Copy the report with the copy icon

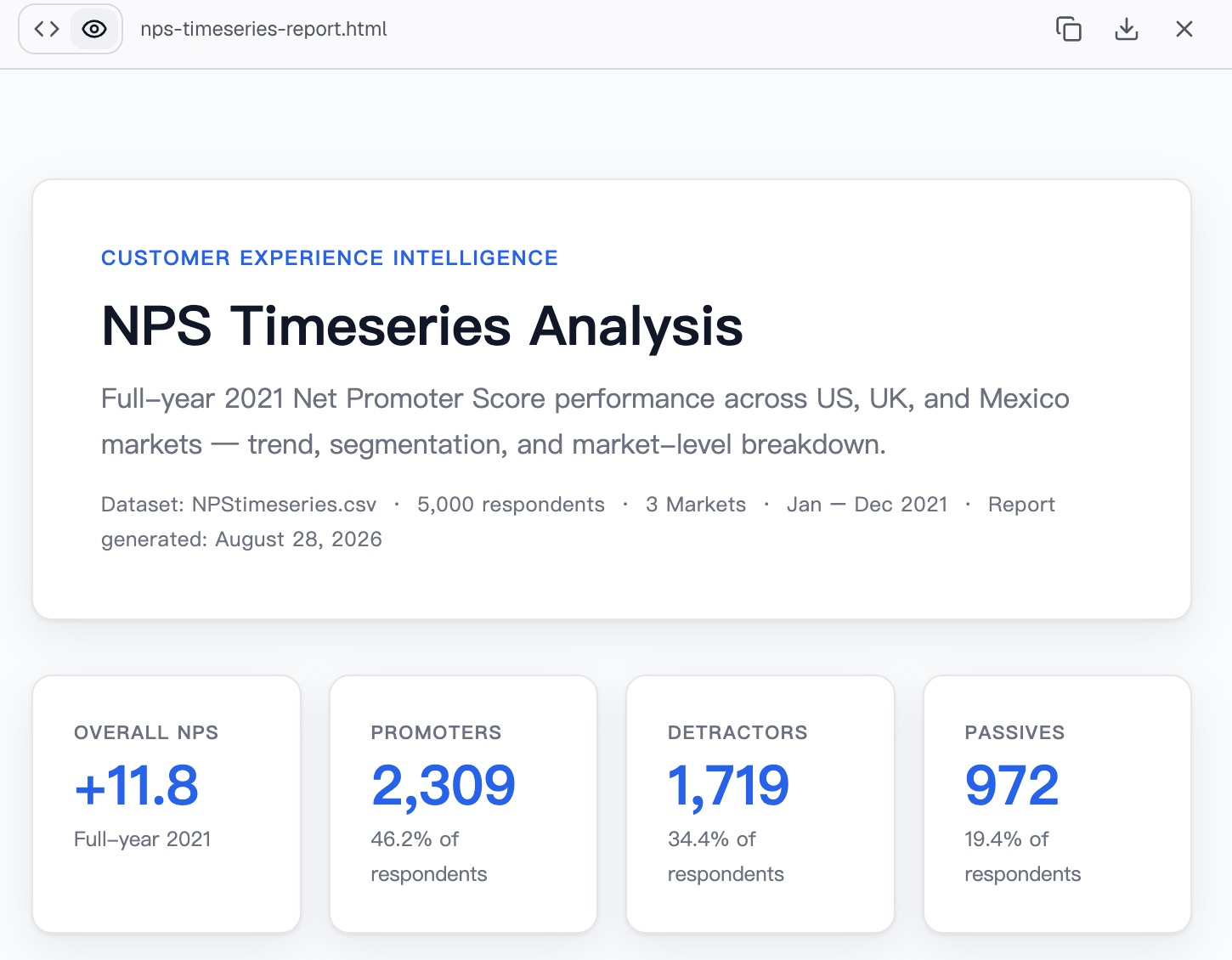pos(1069,29)
